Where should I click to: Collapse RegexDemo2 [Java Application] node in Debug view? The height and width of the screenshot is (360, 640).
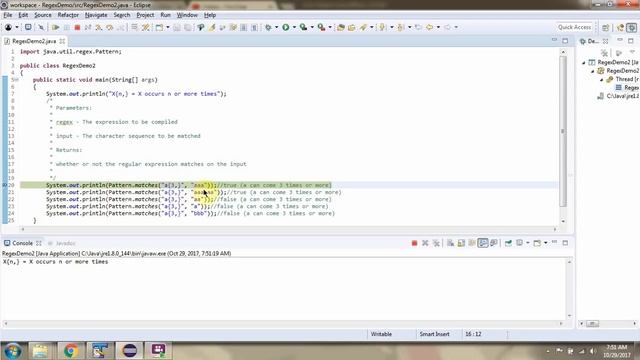pyautogui.click(x=584, y=62)
